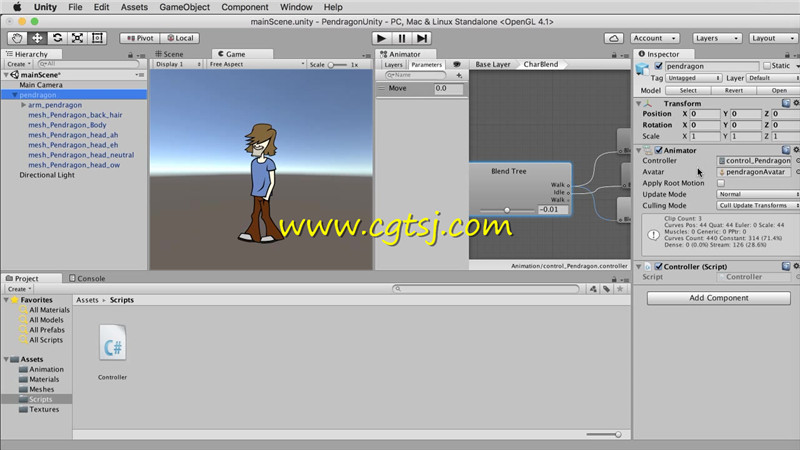Select the Controller C# script asset
800x450 pixels.
point(112,343)
